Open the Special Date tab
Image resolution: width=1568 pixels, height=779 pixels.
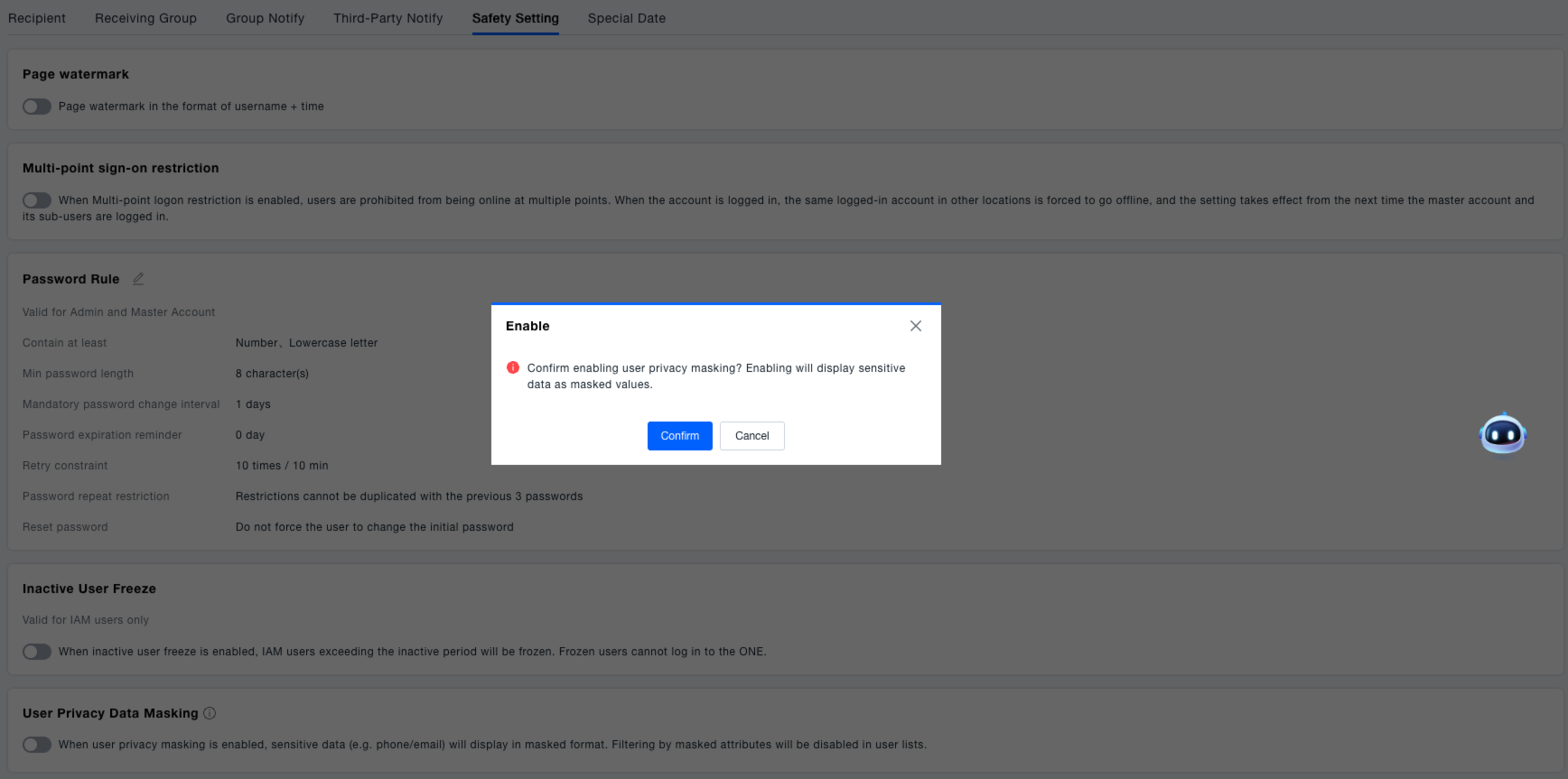(x=626, y=18)
